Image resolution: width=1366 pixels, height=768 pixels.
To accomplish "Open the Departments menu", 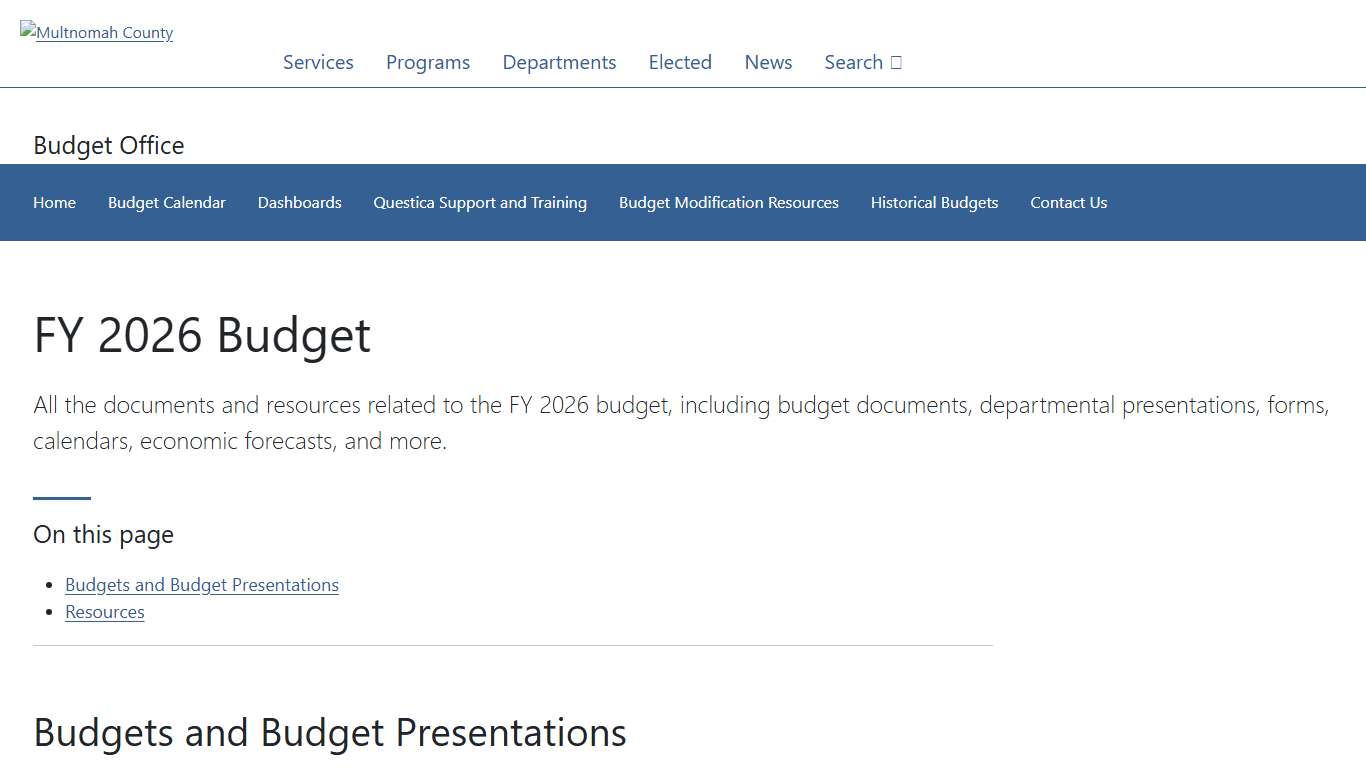I will 559,62.
